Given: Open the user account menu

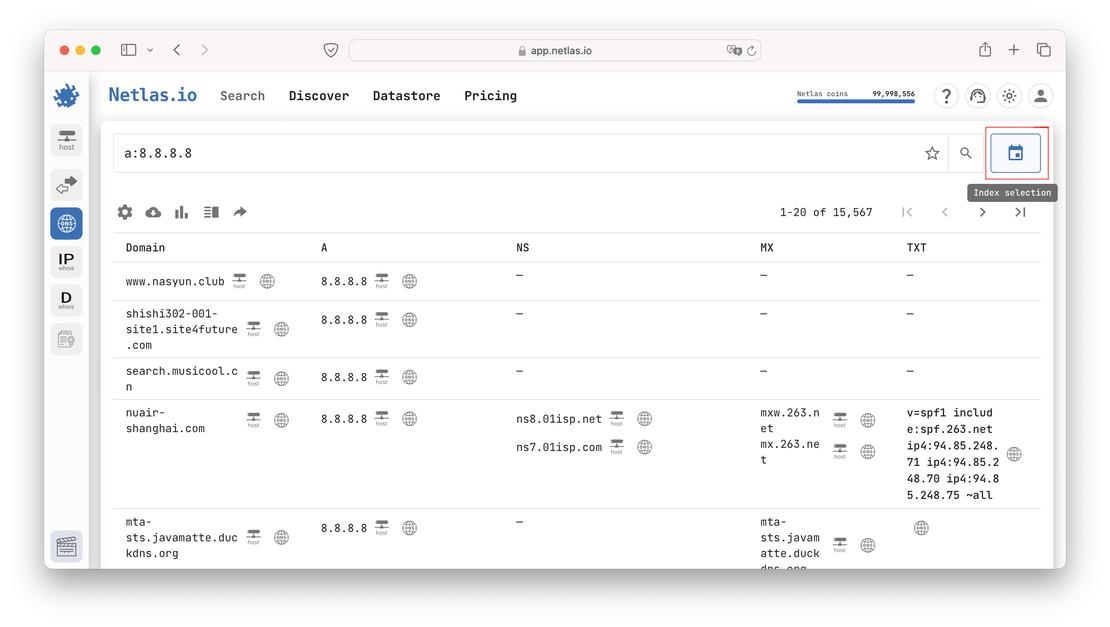Looking at the screenshot, I should [1041, 96].
